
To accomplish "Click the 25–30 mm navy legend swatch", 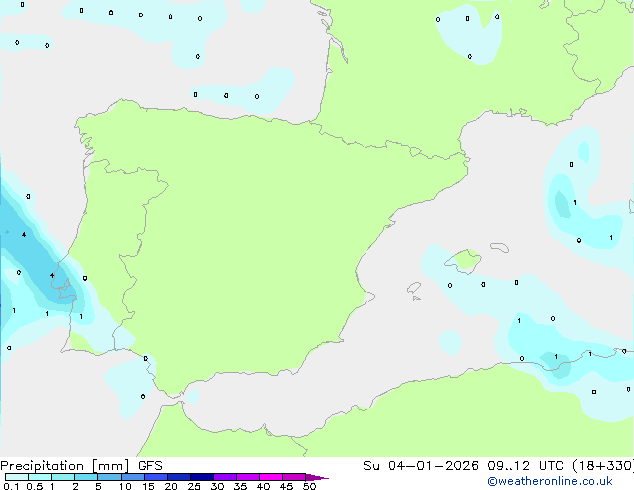I will (202, 477).
